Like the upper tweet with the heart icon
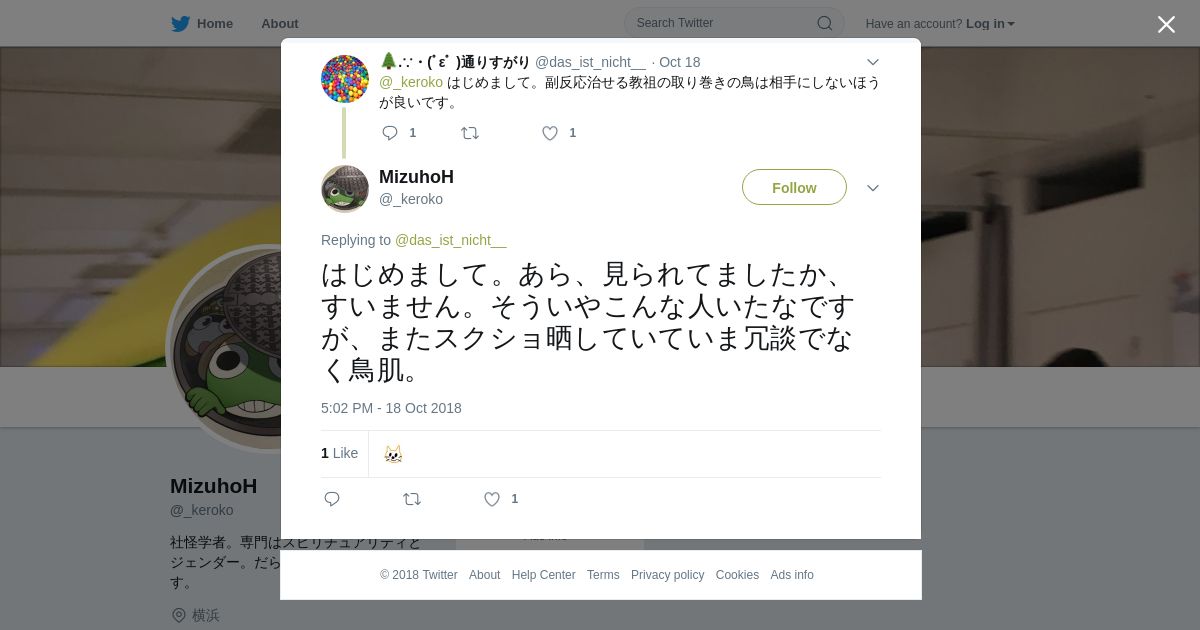 coord(550,133)
